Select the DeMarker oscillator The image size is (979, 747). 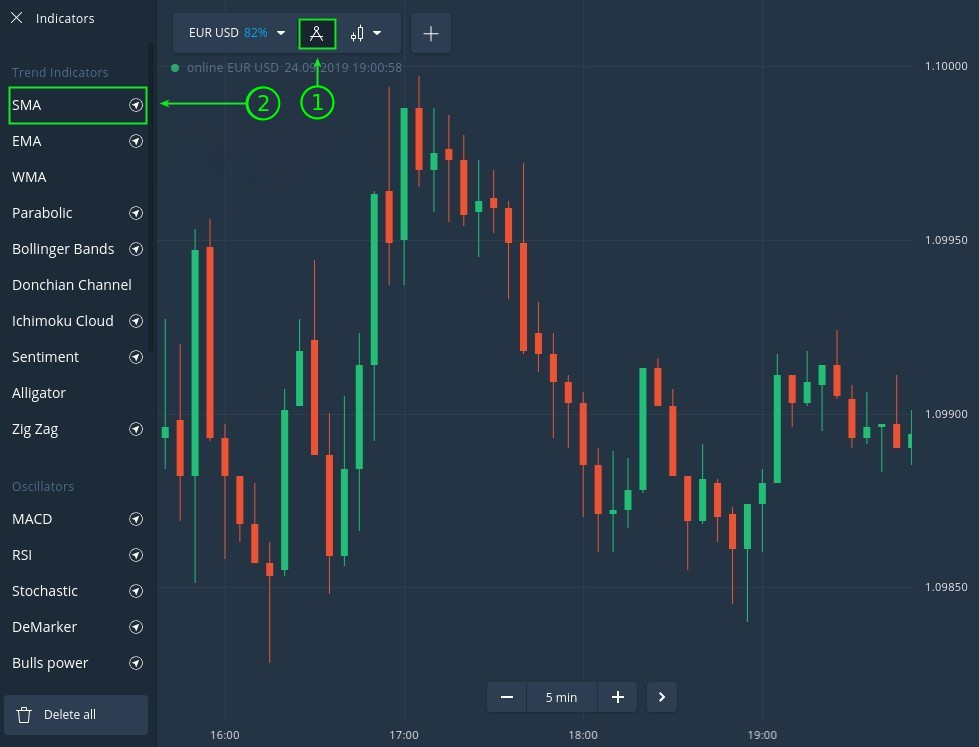pos(44,627)
